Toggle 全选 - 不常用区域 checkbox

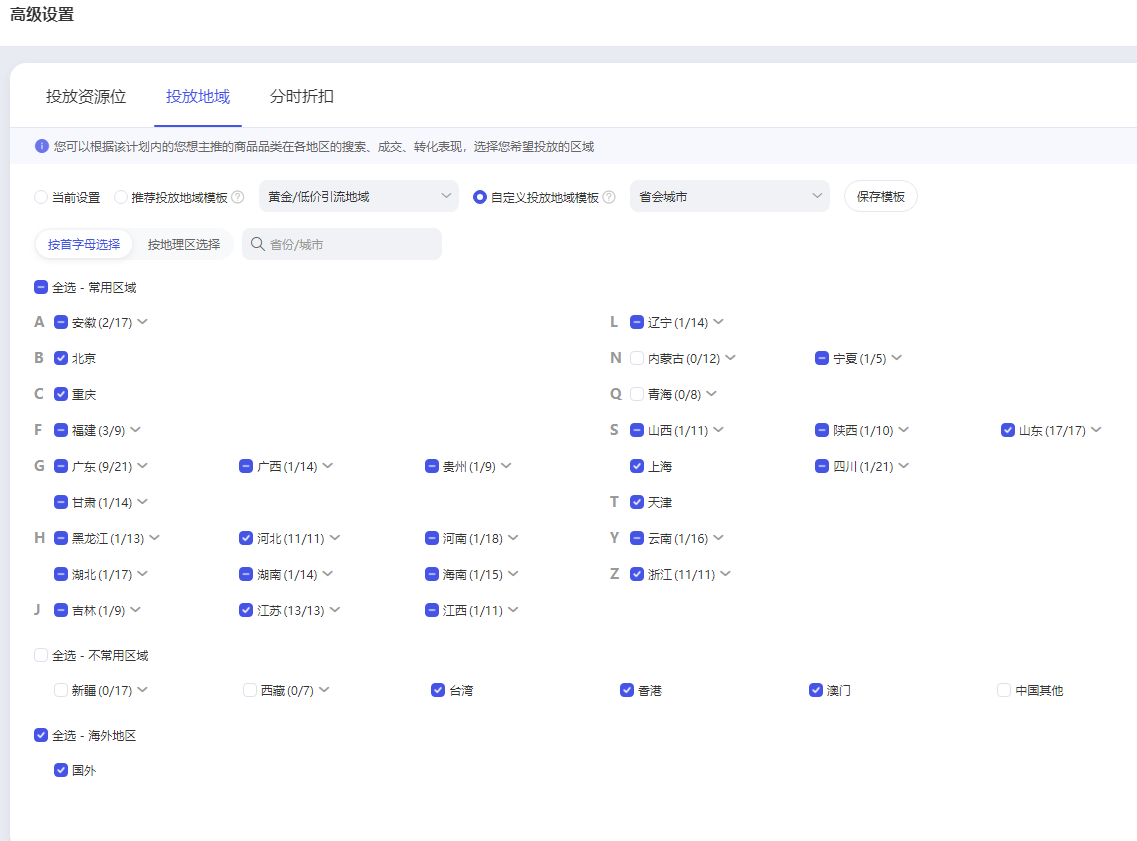click(41, 655)
